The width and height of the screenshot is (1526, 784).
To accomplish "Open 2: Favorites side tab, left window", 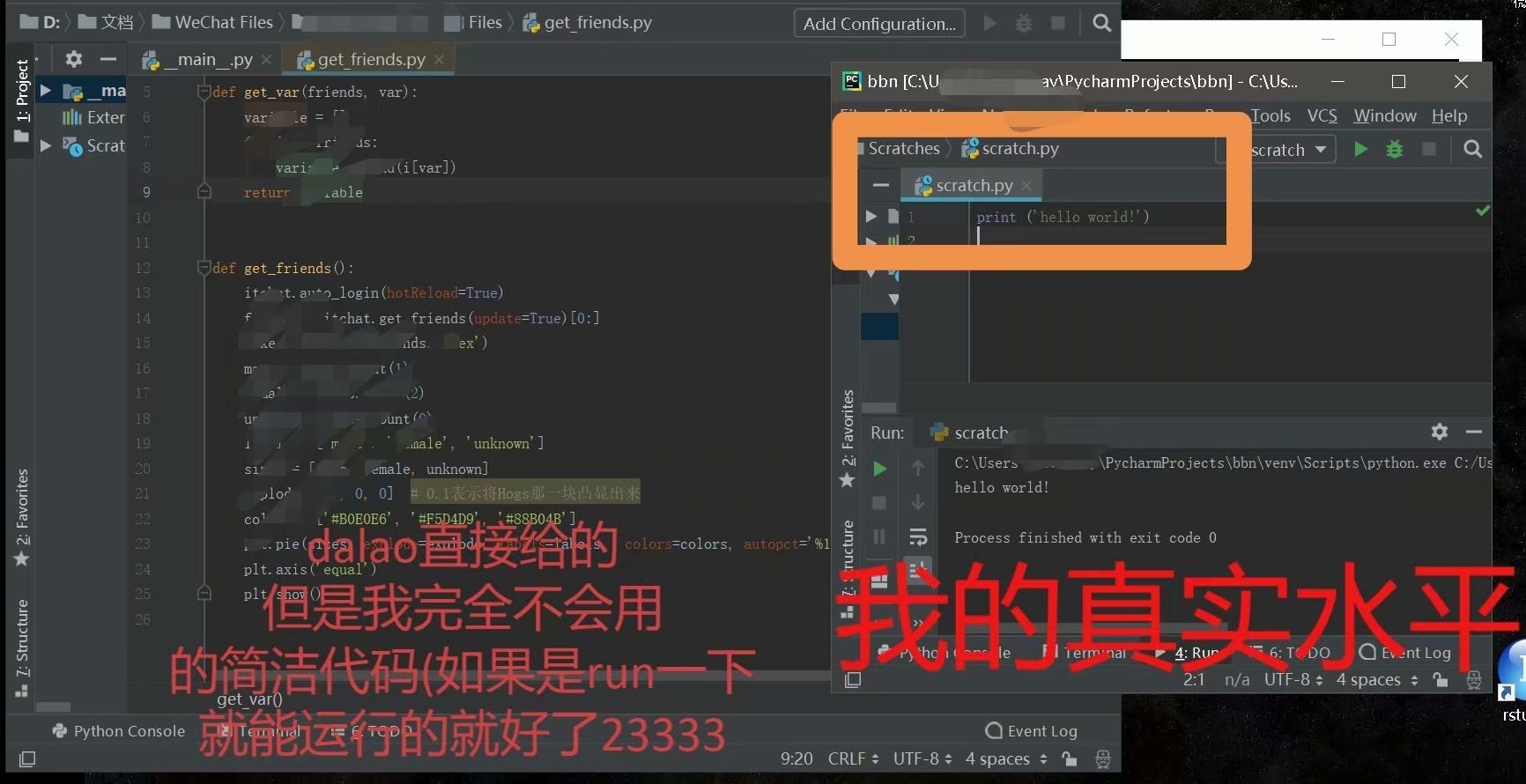I will click(22, 518).
